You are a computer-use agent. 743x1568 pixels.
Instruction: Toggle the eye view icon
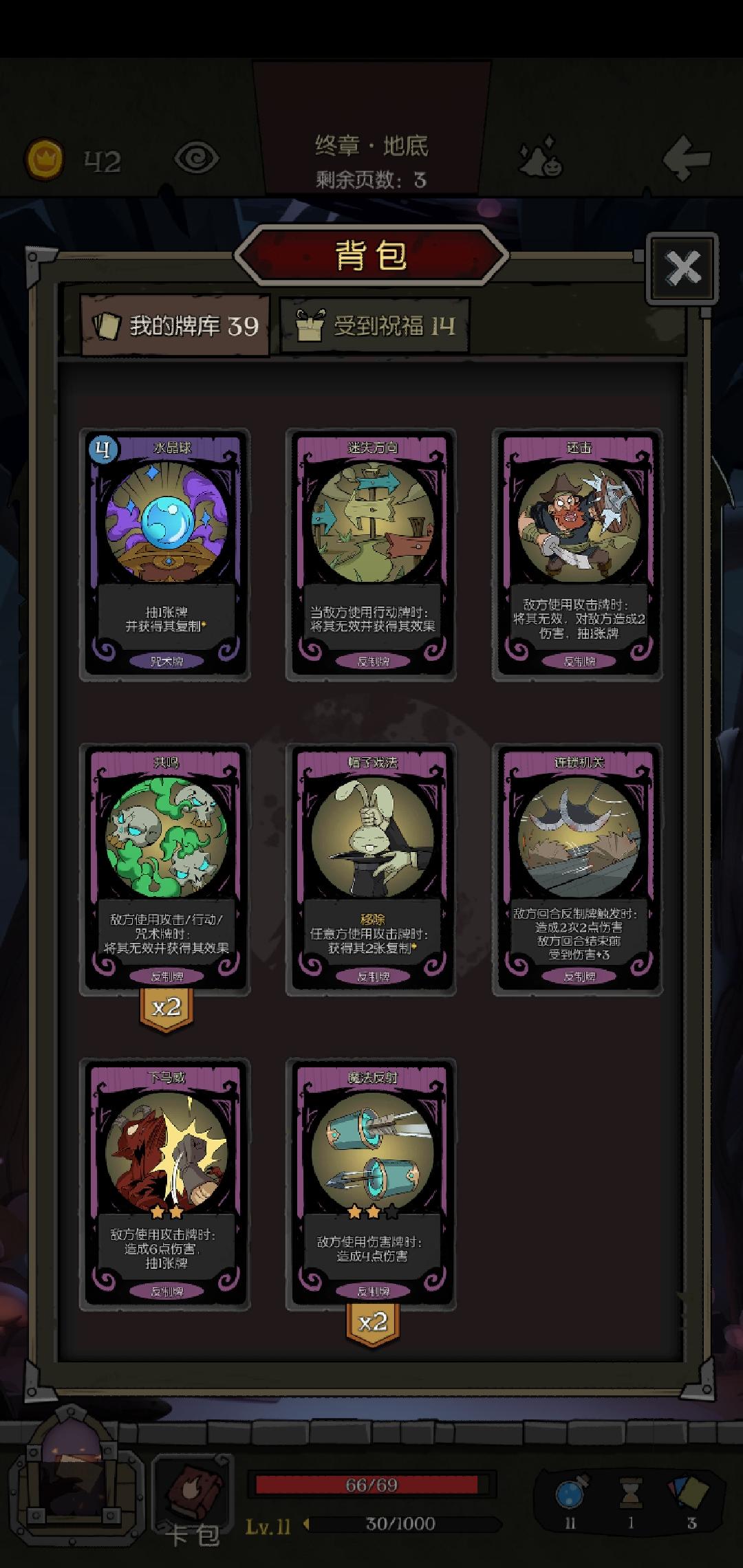(x=197, y=159)
